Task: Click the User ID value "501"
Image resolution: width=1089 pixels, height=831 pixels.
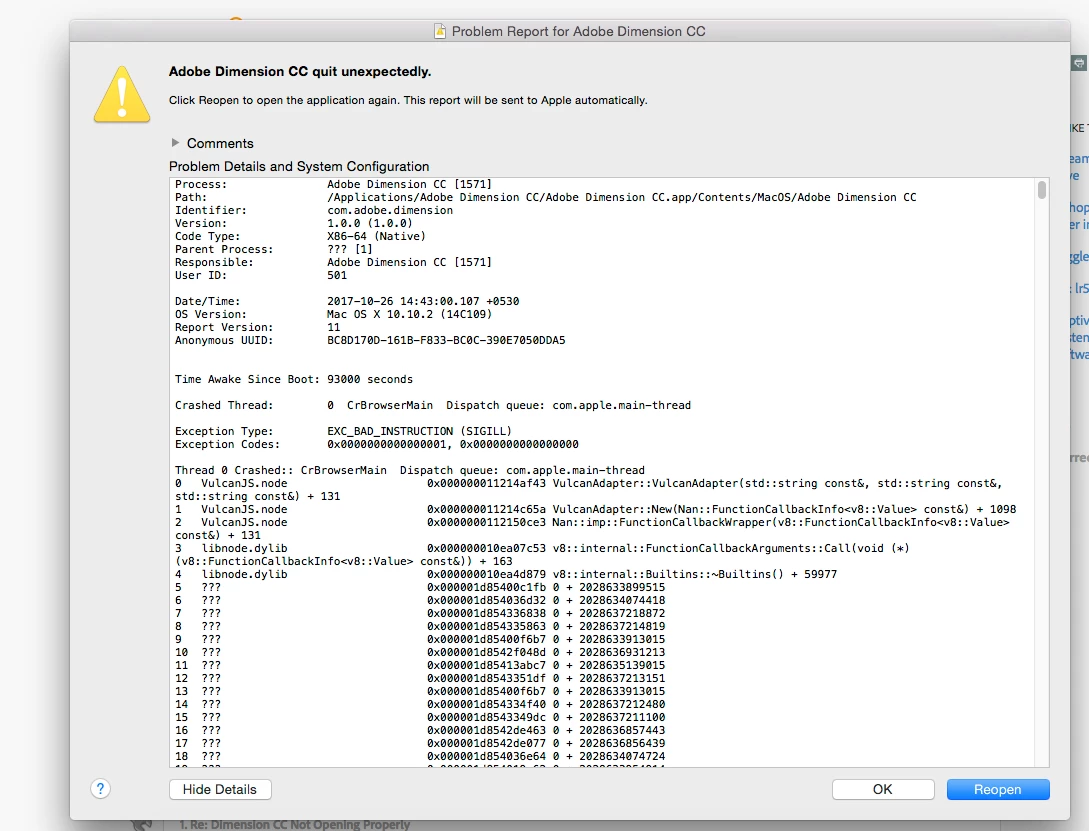Action: click(x=337, y=276)
